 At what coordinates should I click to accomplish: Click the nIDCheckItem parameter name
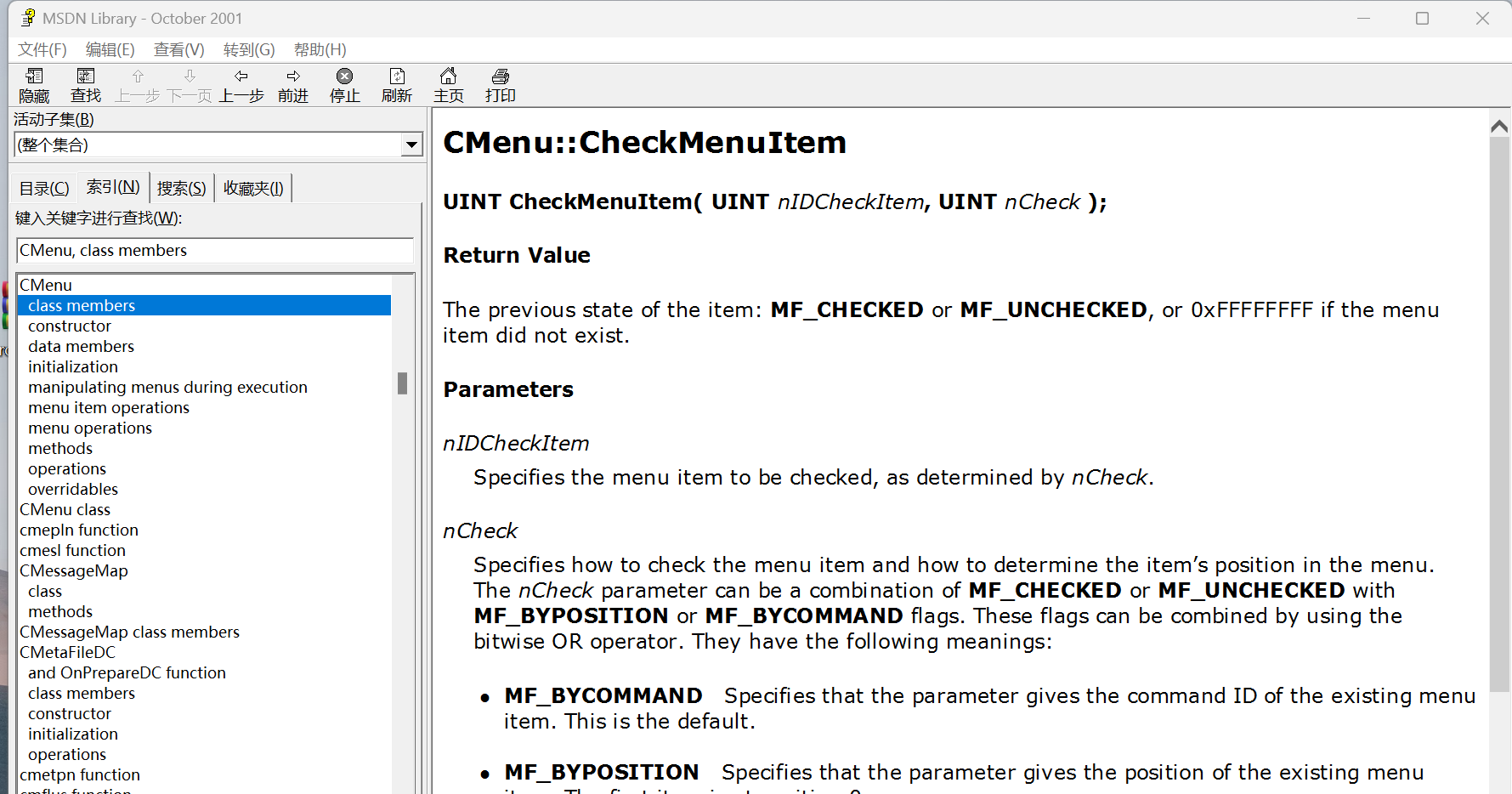[x=516, y=443]
